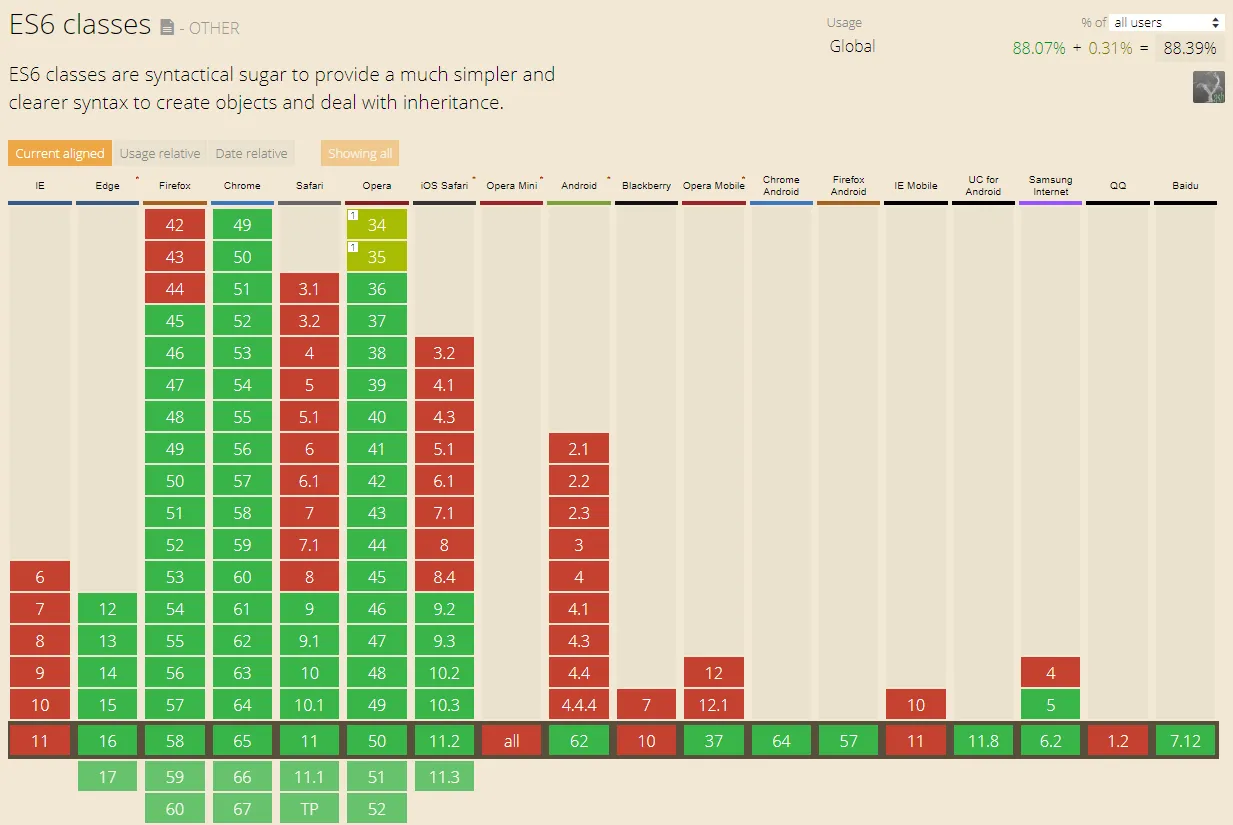
Task: Click the Opera 52 cell
Action: point(377,809)
